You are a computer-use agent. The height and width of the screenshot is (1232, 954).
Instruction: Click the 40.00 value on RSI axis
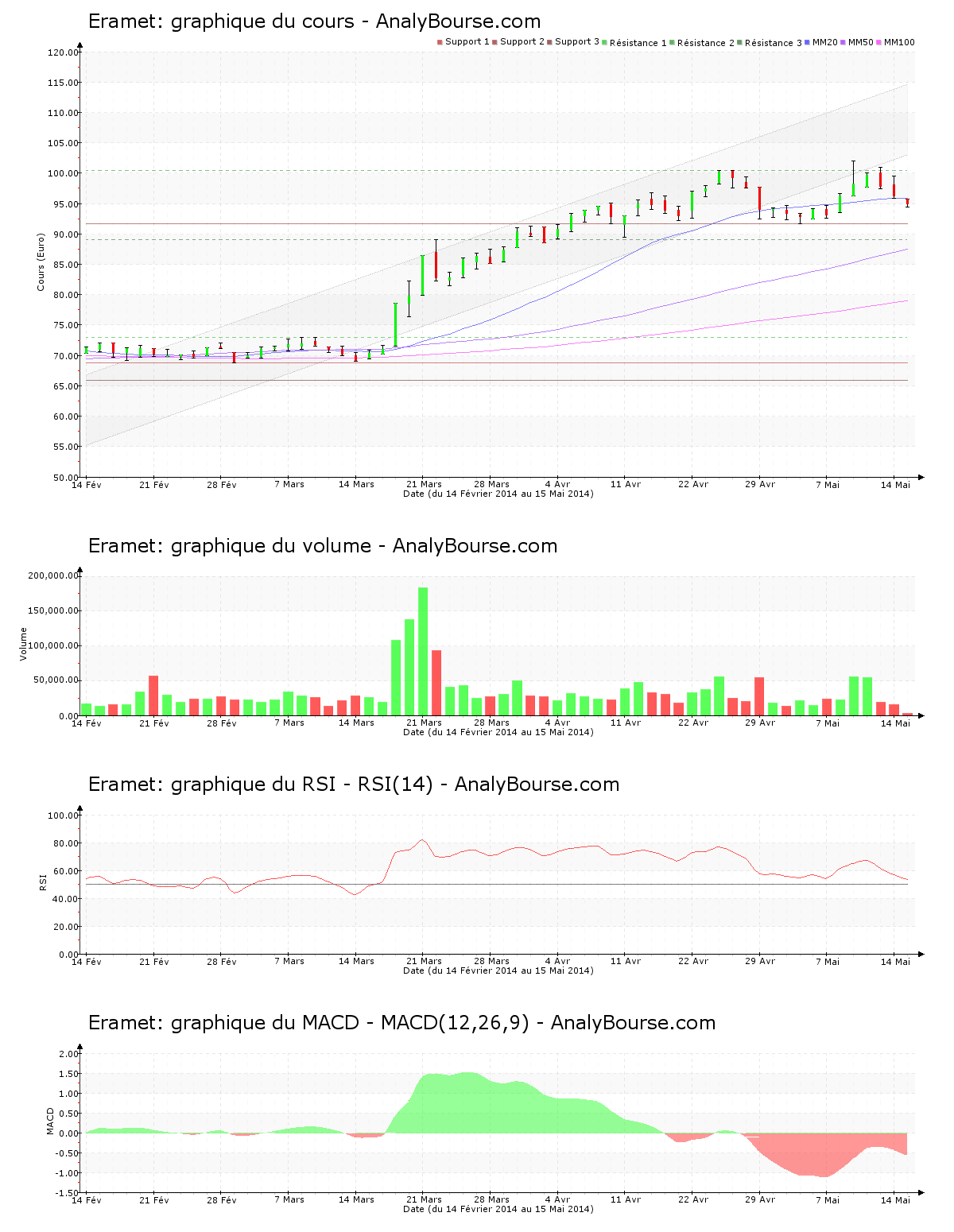click(65, 899)
